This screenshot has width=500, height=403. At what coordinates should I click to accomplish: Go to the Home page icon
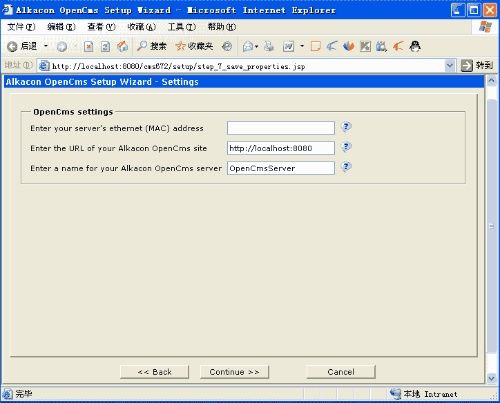click(x=122, y=46)
